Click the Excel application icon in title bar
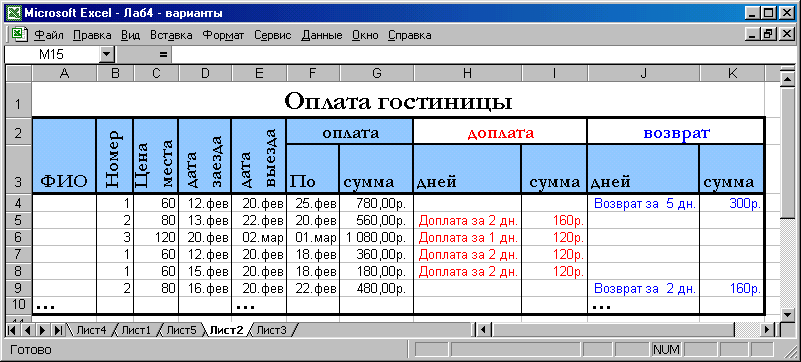The height and width of the screenshot is (362, 801). (x=14, y=12)
